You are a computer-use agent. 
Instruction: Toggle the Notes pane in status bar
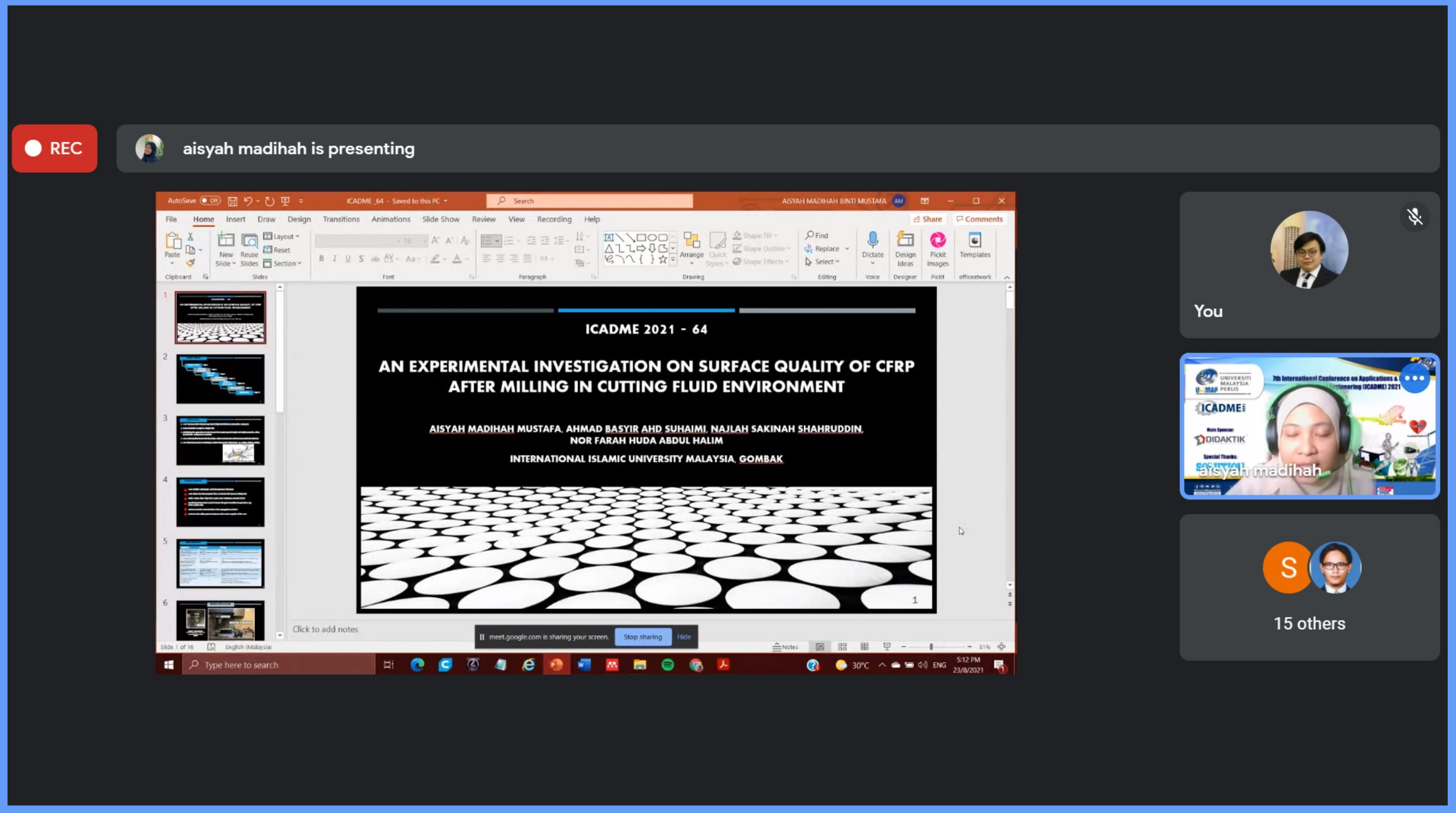click(x=785, y=647)
